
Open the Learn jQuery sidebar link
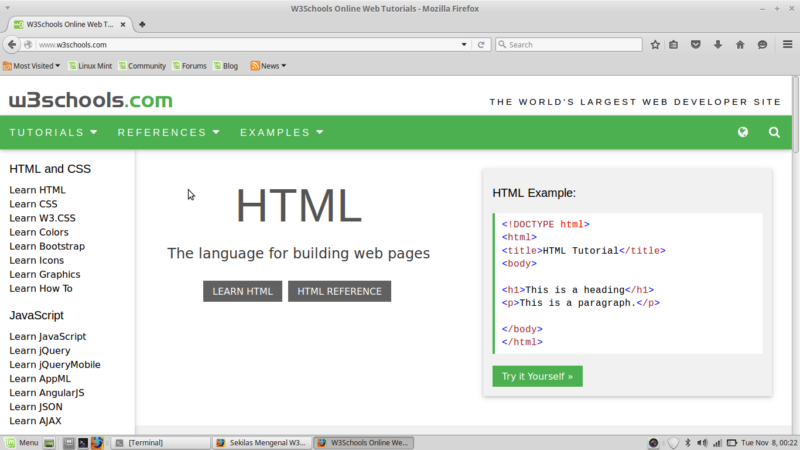40,351
